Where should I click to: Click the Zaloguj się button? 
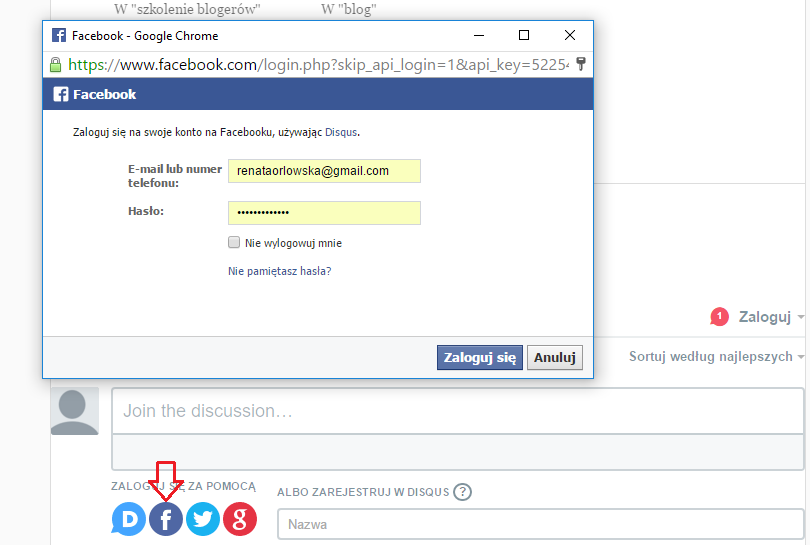[480, 357]
